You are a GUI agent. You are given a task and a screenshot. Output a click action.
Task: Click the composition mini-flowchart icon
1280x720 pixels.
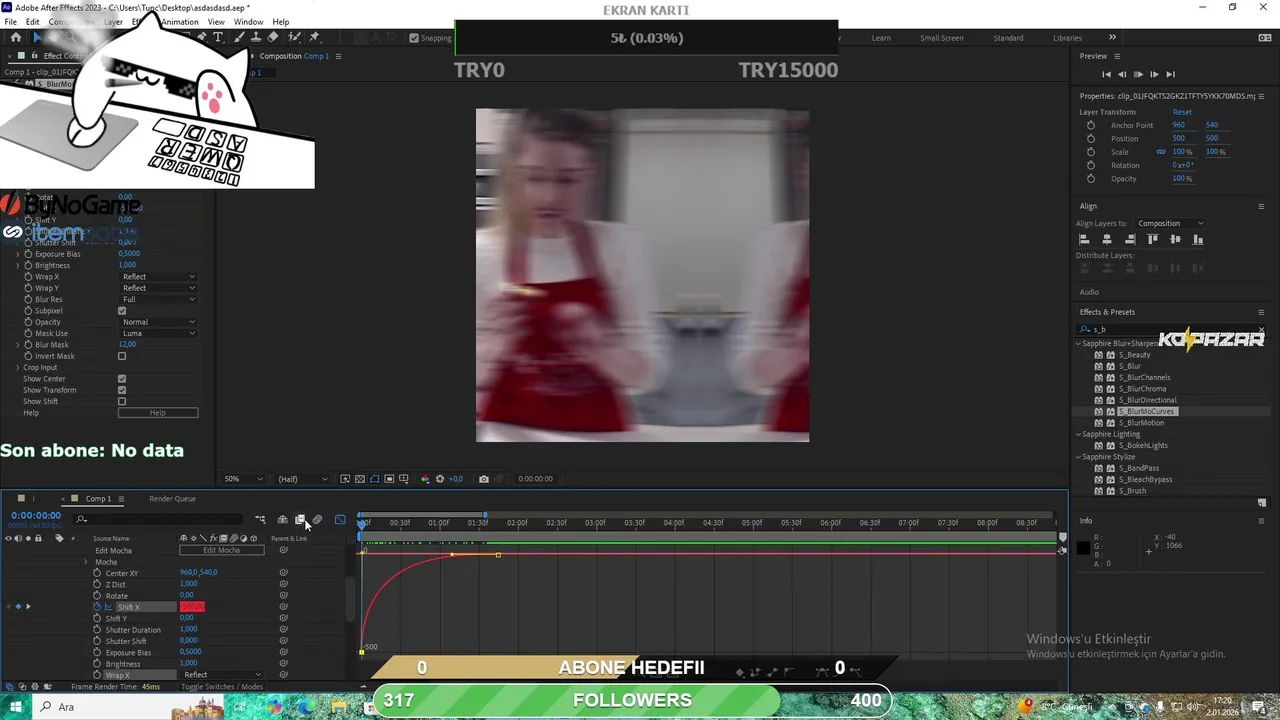pyautogui.click(x=261, y=519)
